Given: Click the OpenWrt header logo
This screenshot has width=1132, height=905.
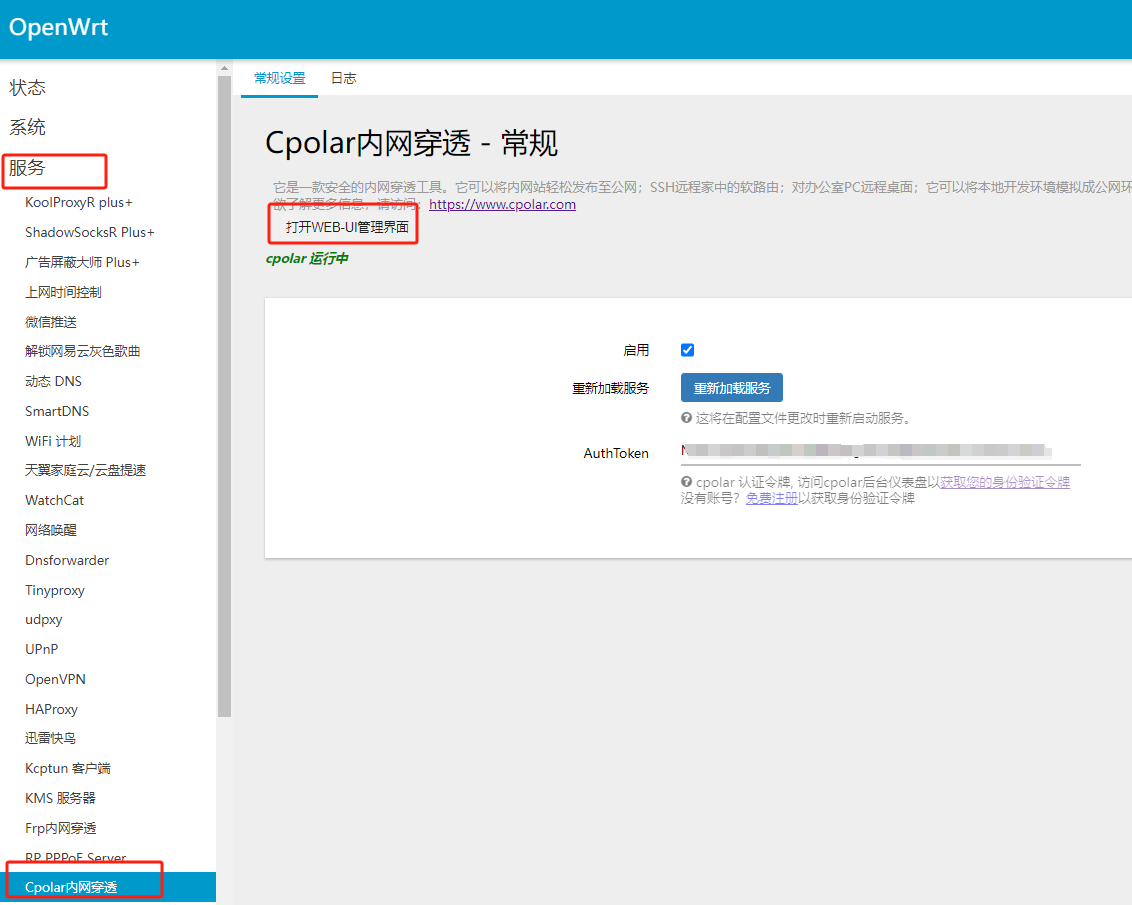Looking at the screenshot, I should tap(58, 29).
